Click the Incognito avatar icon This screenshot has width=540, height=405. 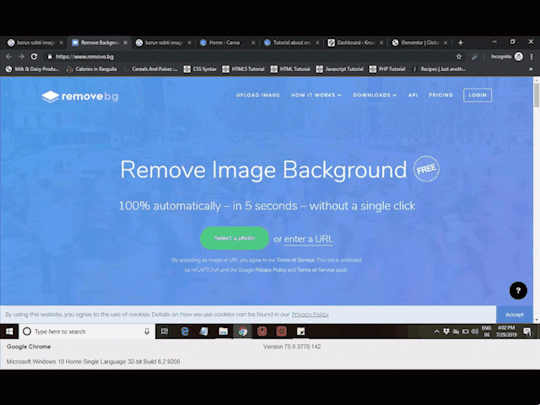(x=519, y=56)
